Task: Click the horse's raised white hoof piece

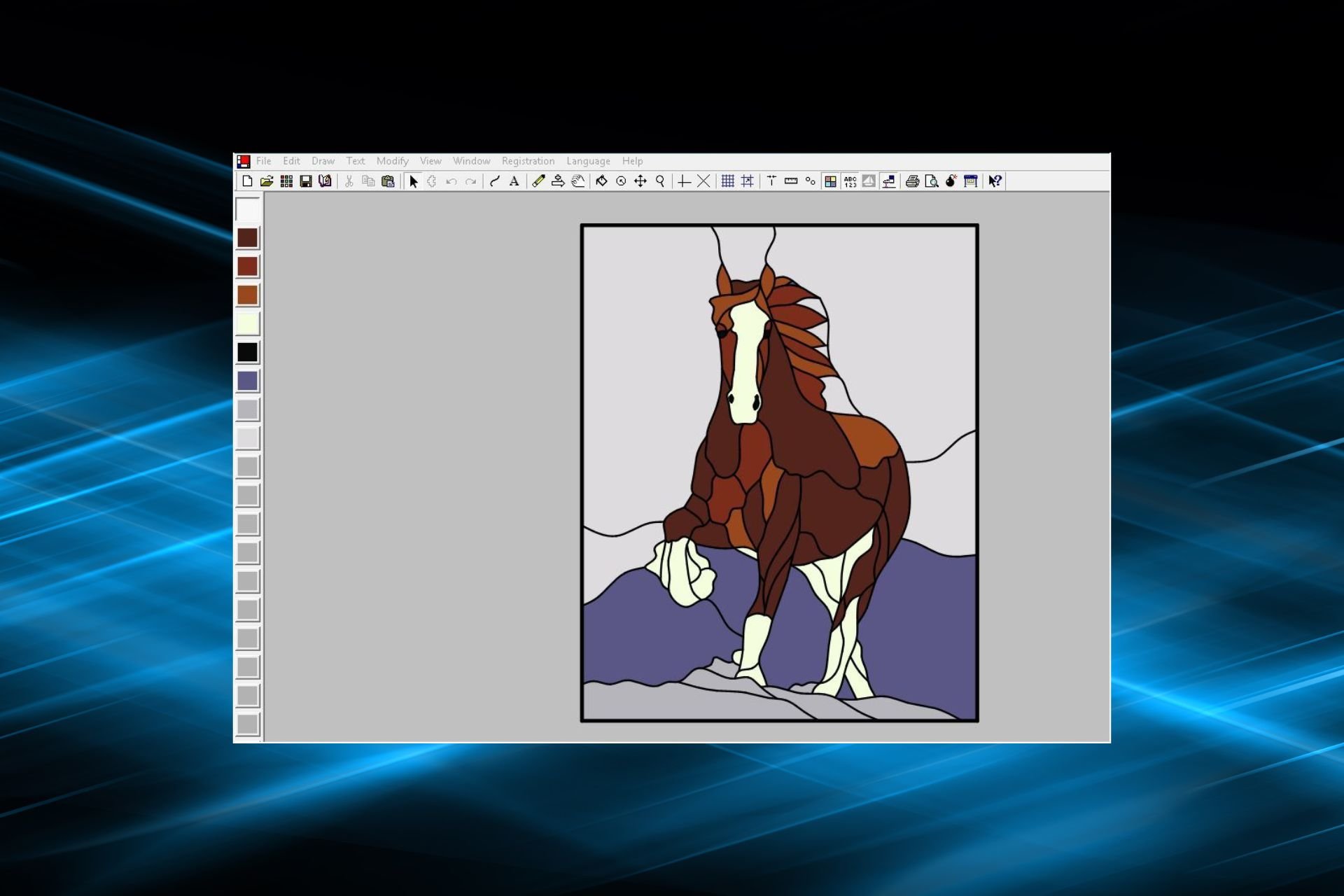Action: [682, 572]
